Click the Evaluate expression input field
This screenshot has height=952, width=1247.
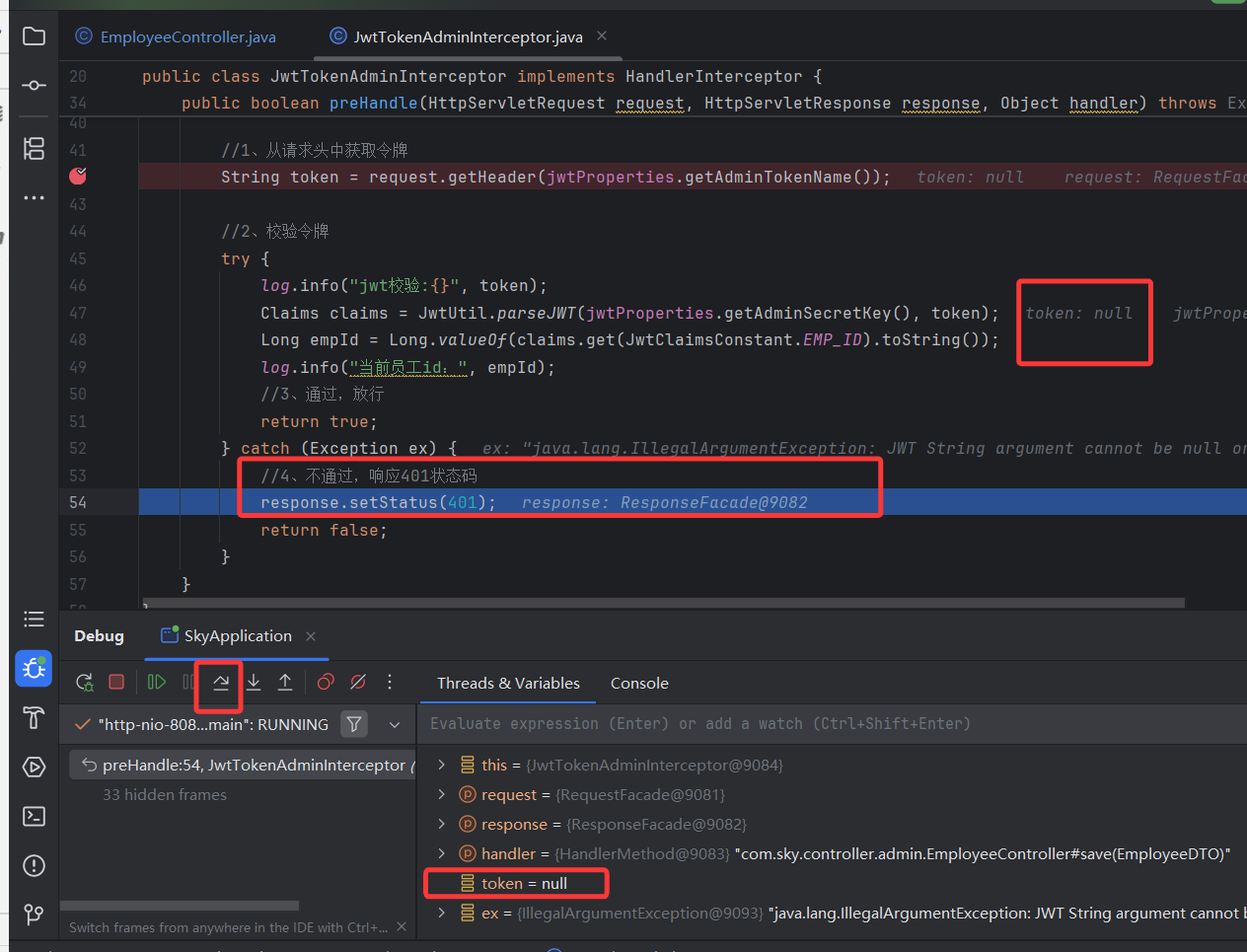point(834,723)
